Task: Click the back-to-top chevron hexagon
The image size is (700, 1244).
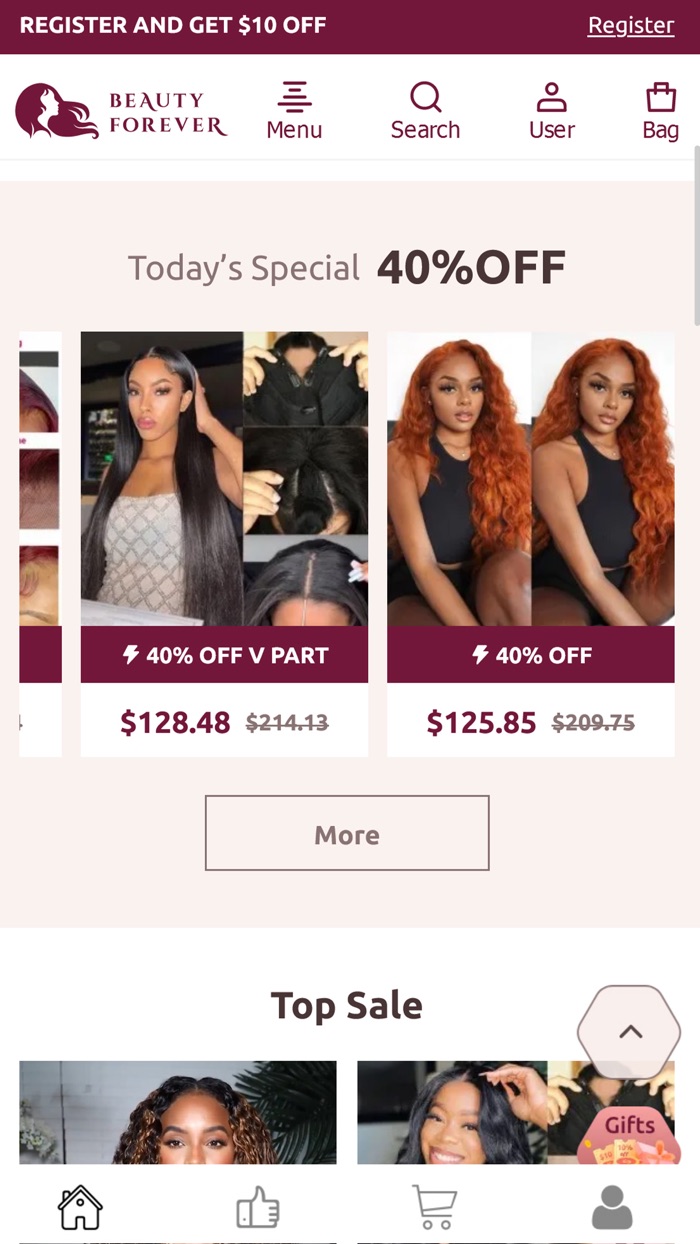Action: point(629,1032)
